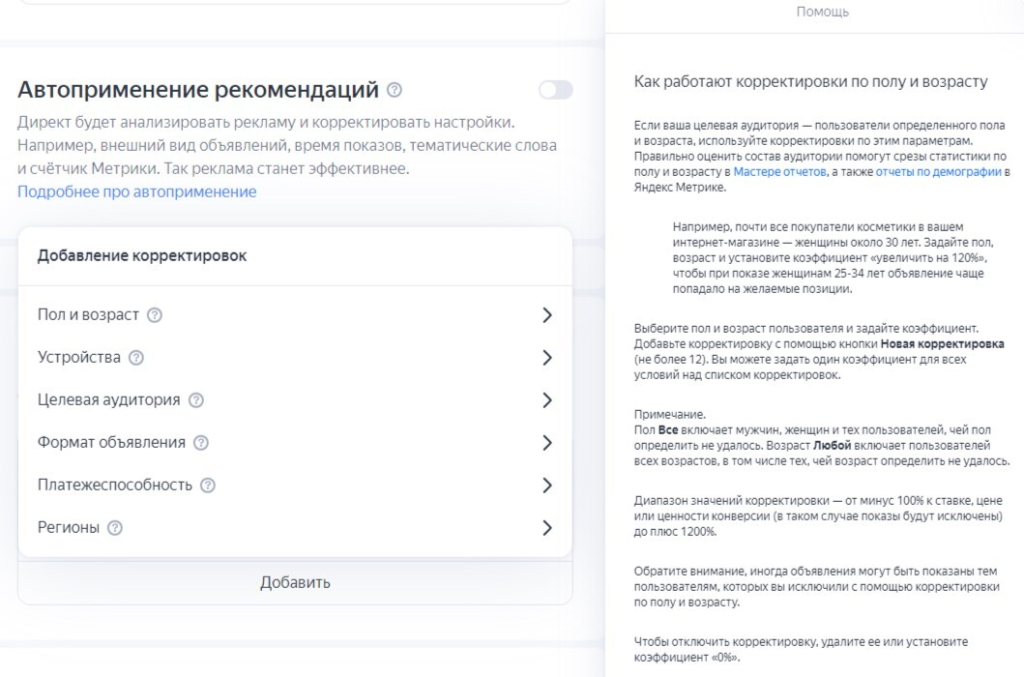Viewport: 1024px width, 677px height.
Task: Expand the "Пол и возраст" adjustment row
Action: tap(547, 315)
